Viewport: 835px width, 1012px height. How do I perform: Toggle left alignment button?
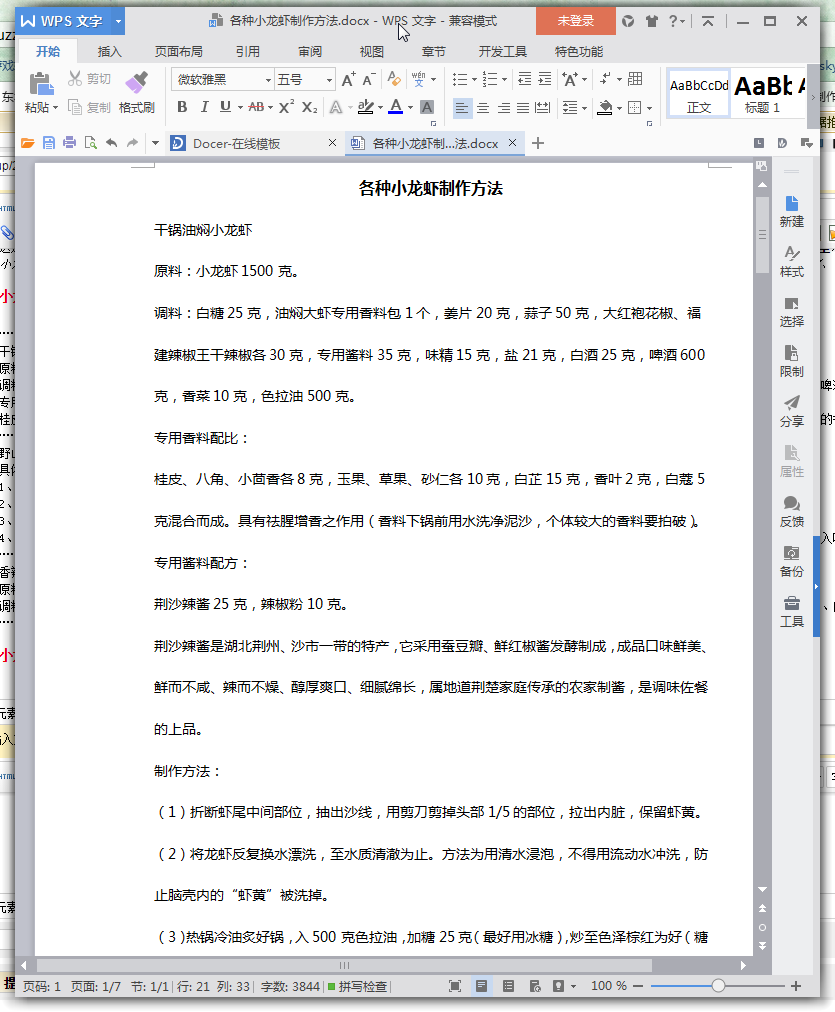(x=461, y=107)
